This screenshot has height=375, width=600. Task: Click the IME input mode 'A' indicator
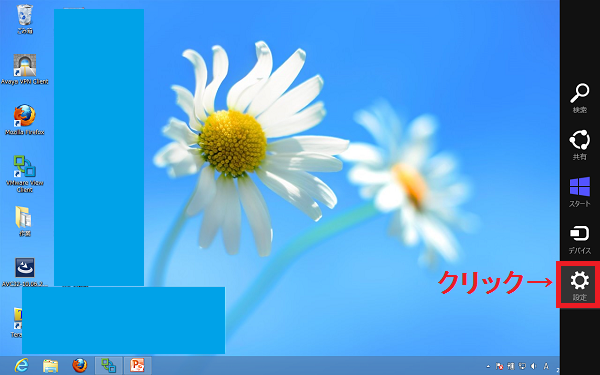tap(546, 366)
